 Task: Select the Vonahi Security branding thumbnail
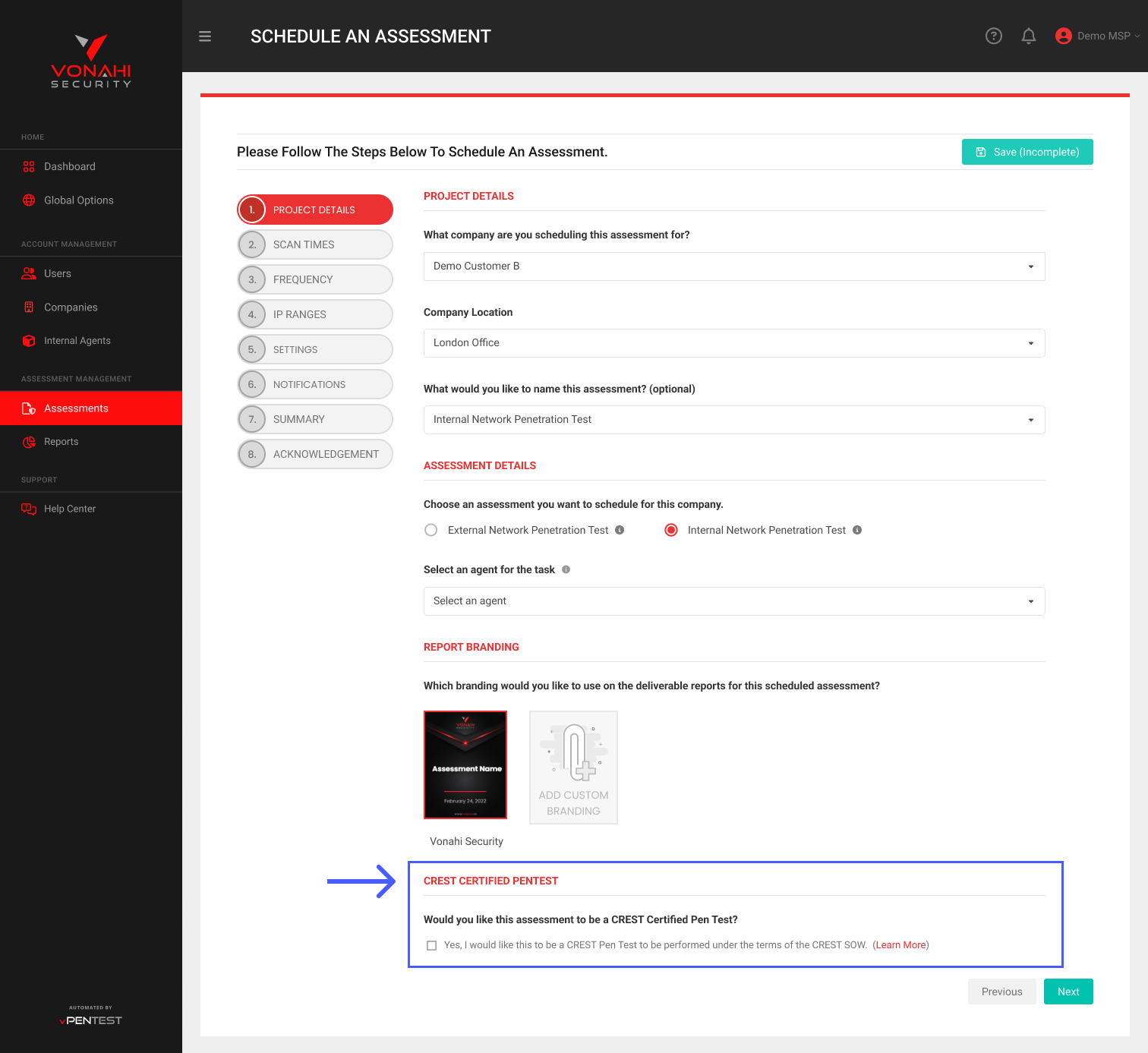tap(465, 765)
